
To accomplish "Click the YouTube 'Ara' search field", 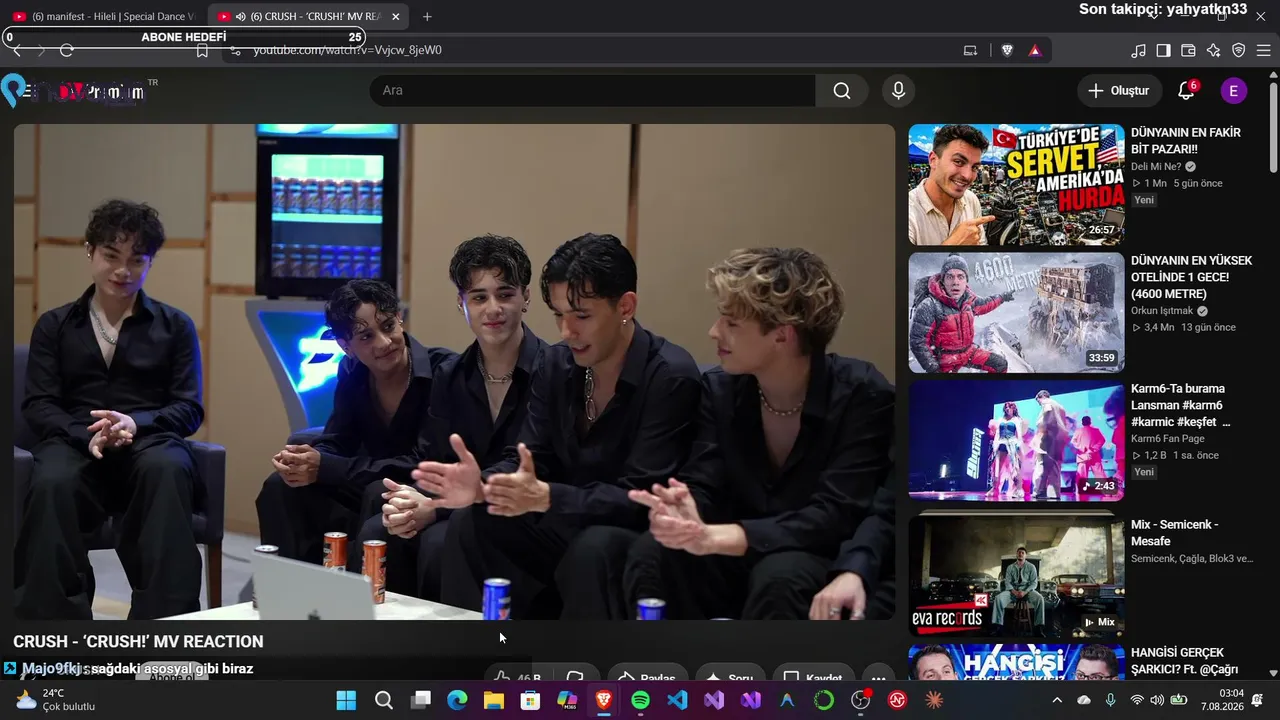I will tap(593, 90).
